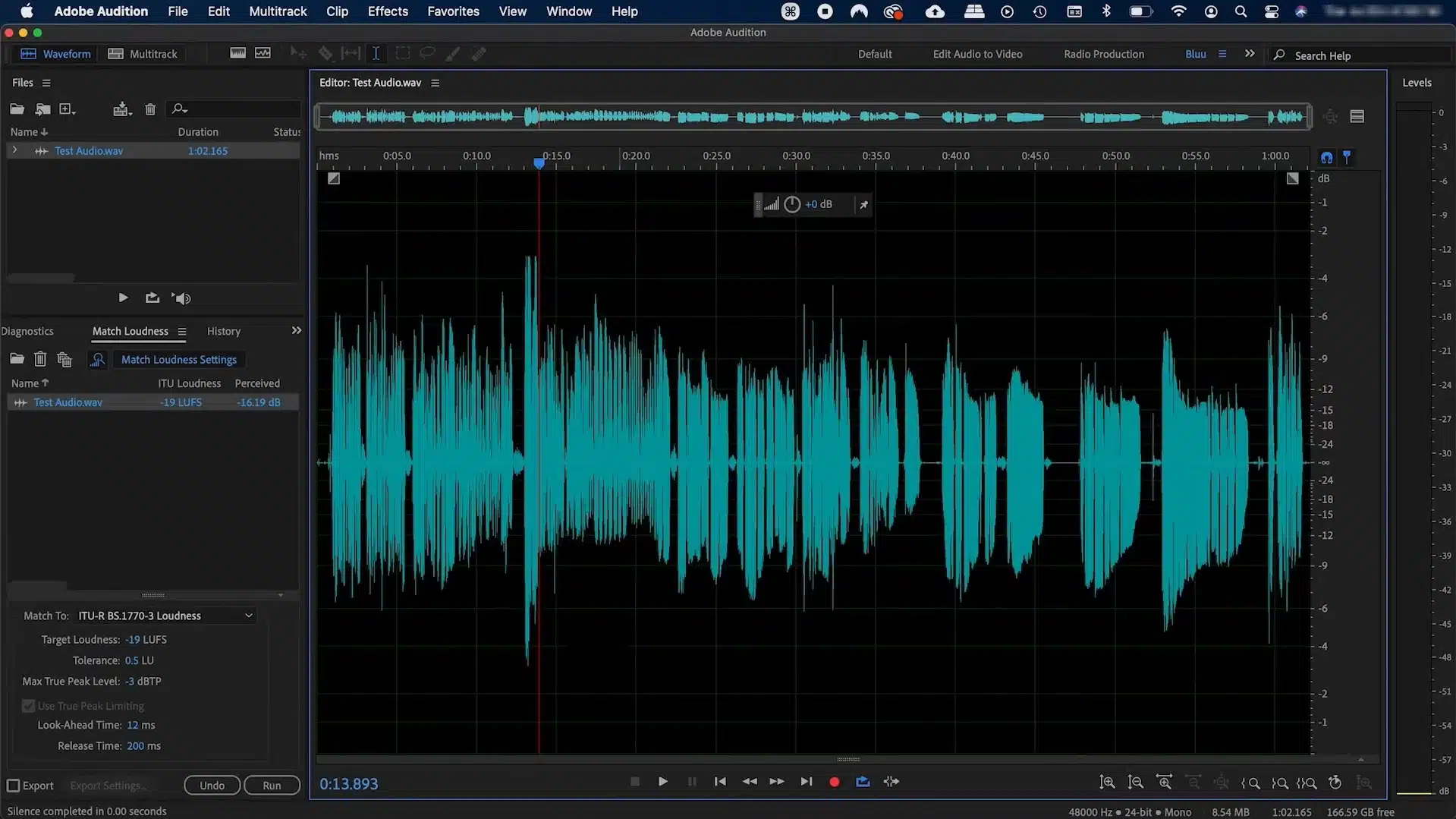Click the Record button
The image size is (1456, 819).
834,781
